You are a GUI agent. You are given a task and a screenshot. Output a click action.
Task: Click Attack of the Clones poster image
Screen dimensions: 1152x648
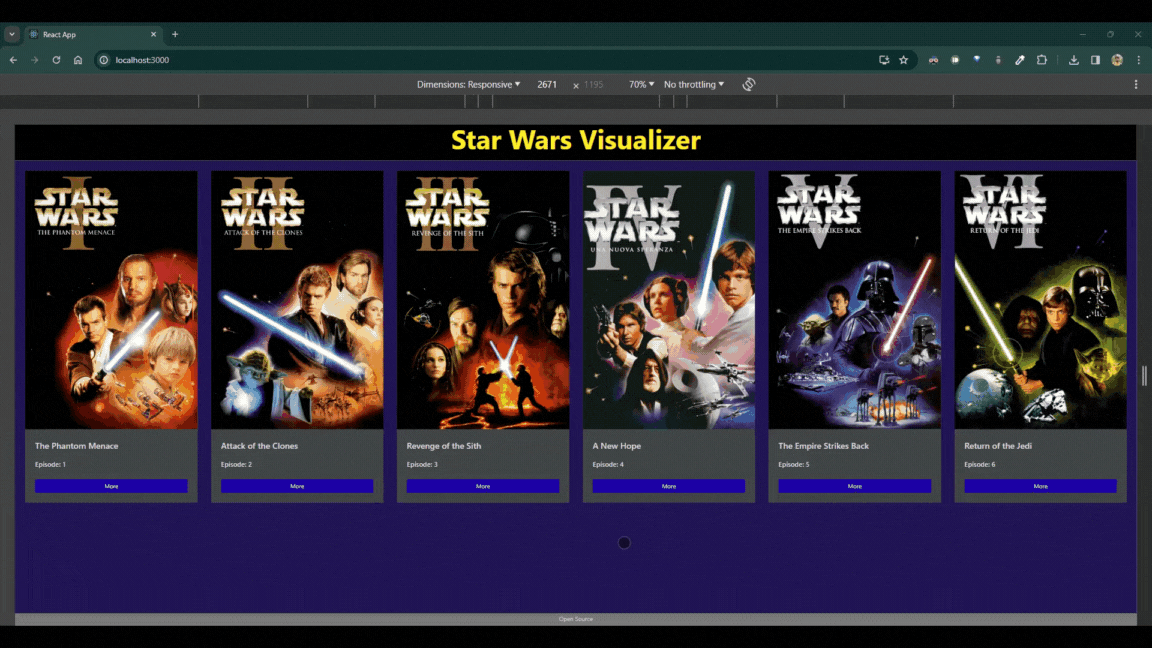[297, 300]
